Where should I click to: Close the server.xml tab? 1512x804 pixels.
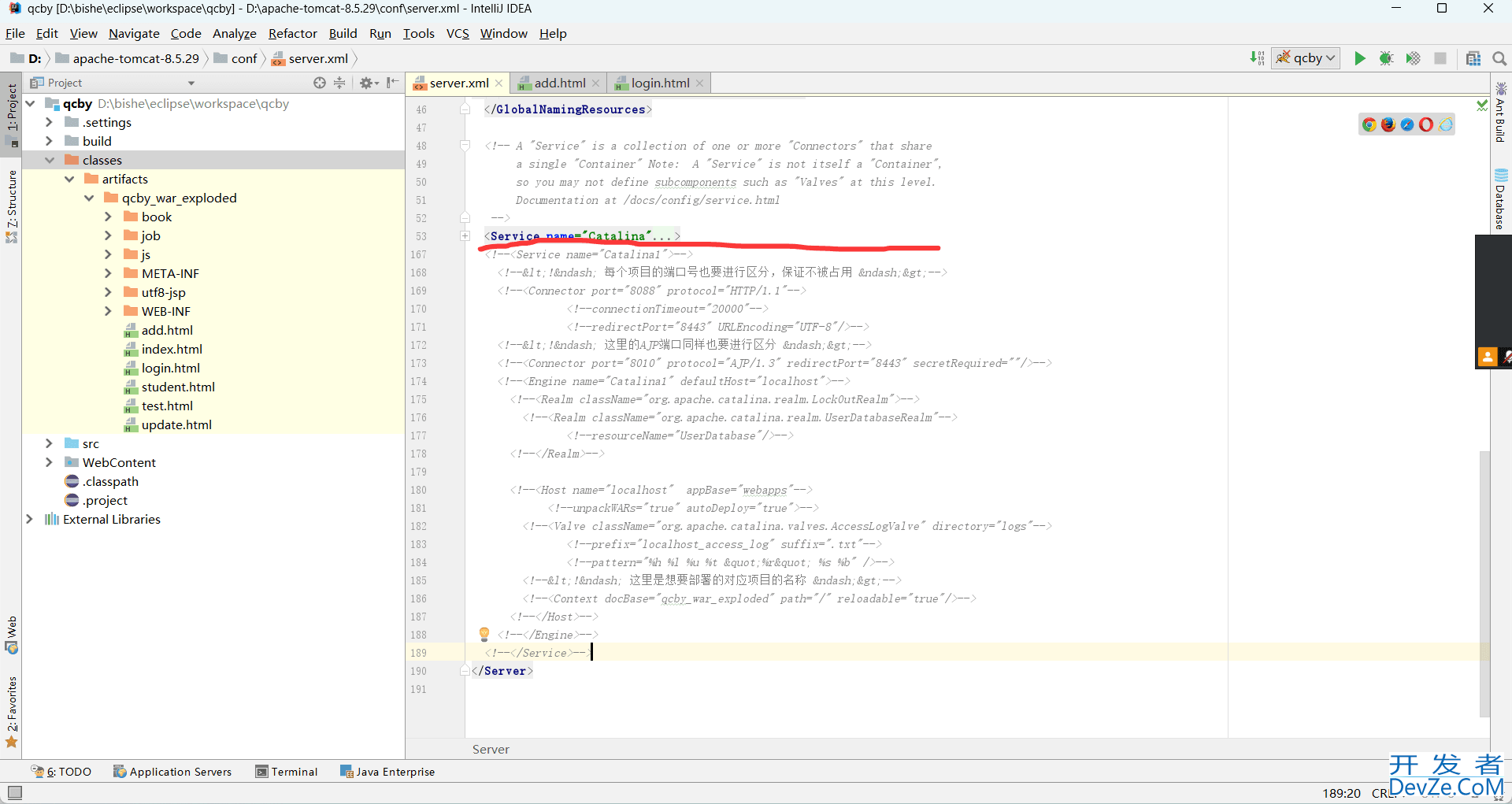[x=498, y=83]
